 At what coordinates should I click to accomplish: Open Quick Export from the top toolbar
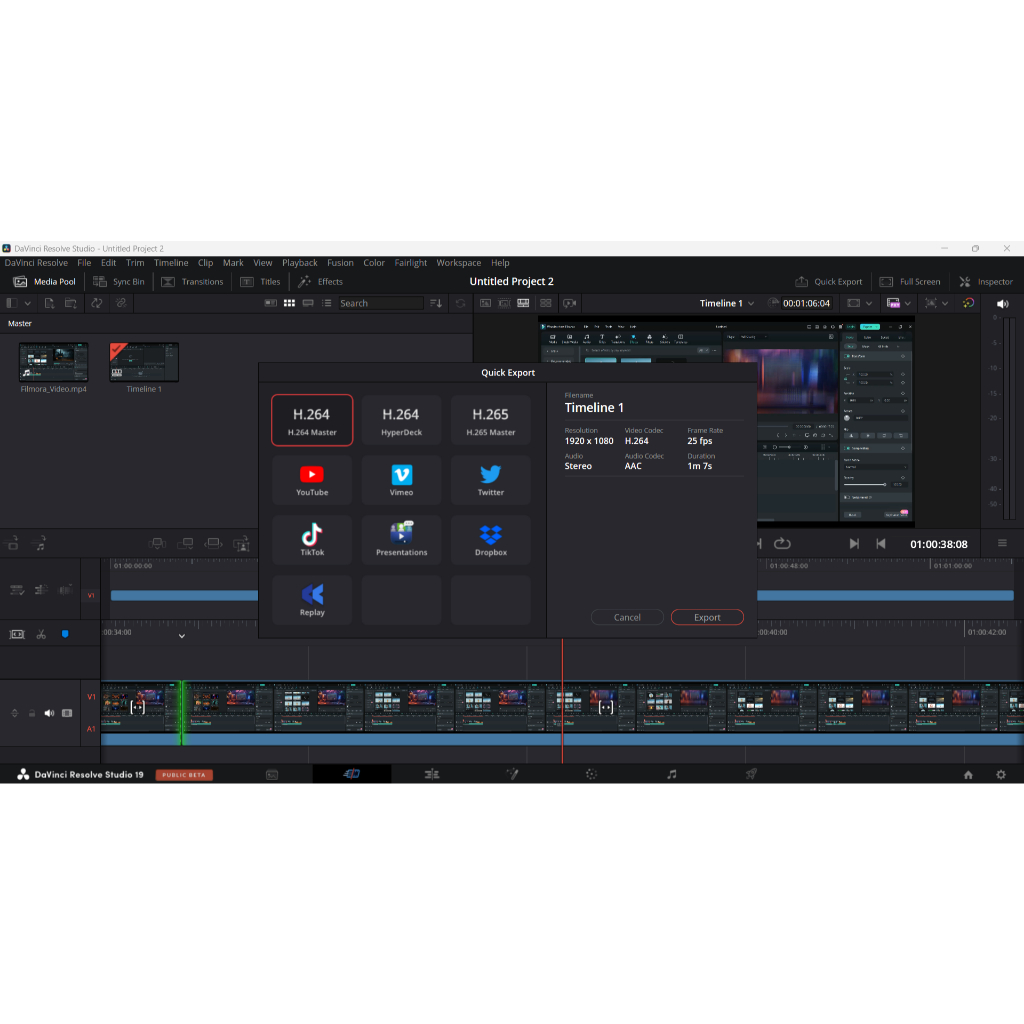(829, 281)
